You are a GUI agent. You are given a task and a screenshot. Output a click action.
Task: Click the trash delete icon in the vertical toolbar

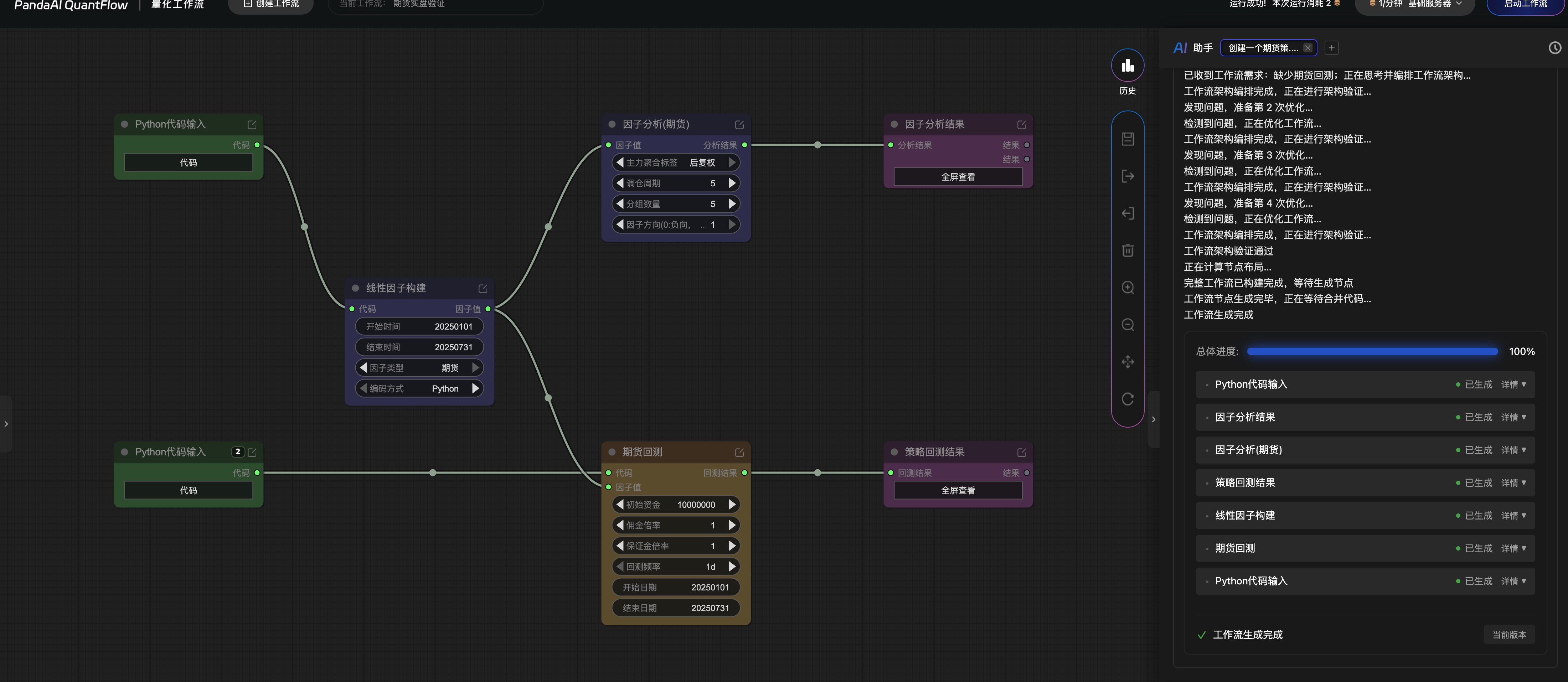tap(1127, 250)
